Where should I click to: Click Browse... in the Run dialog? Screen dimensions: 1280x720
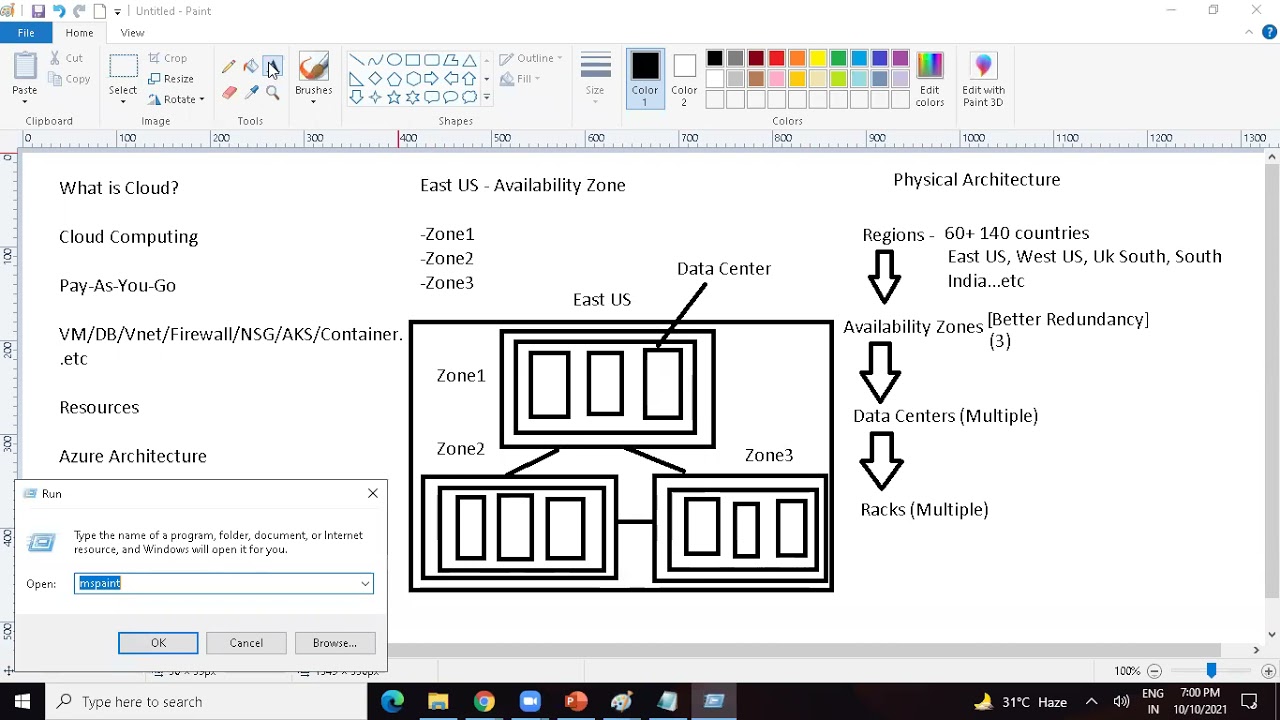tap(335, 643)
